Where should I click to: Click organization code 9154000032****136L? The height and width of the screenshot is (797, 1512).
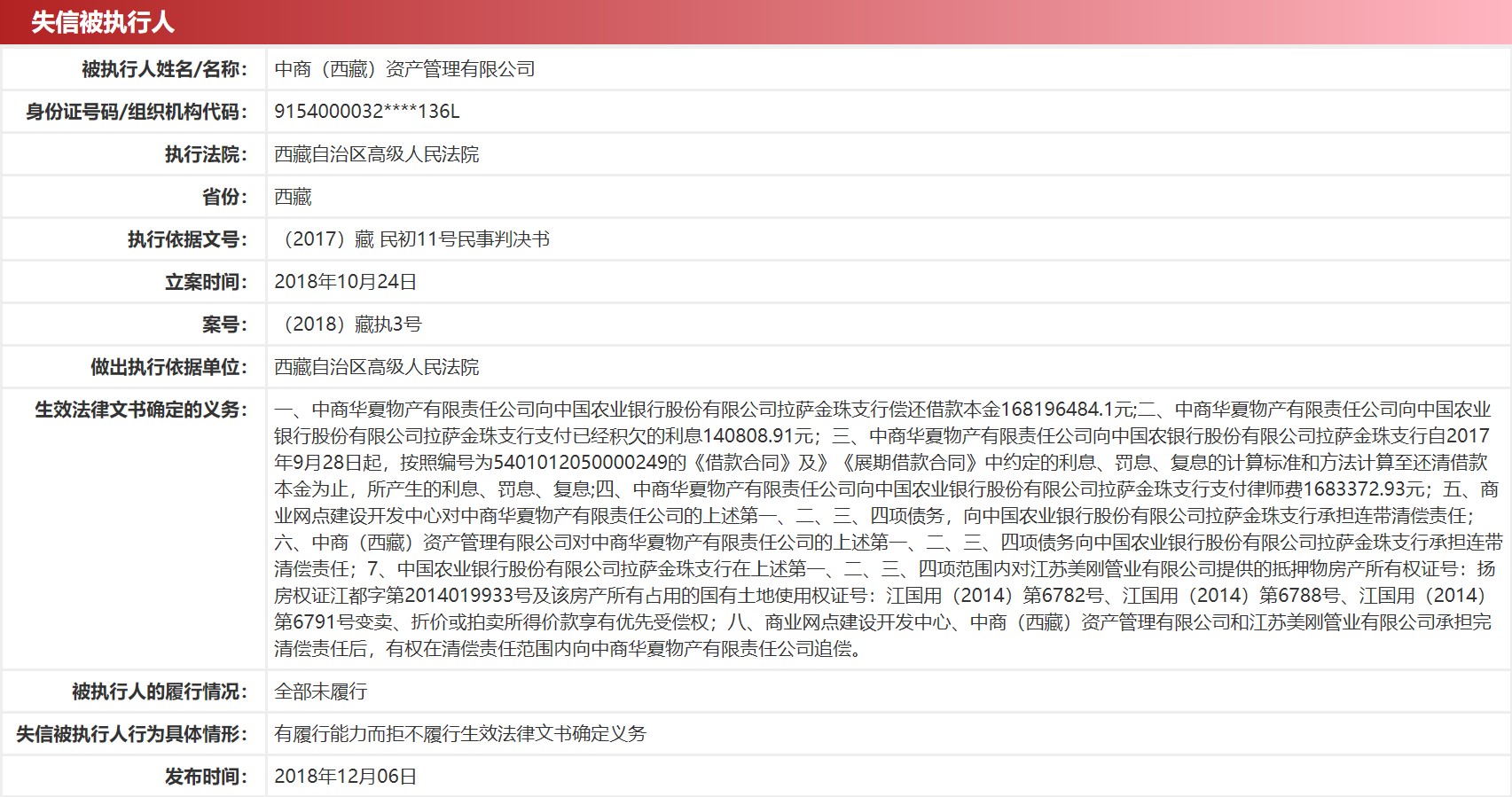coord(366,112)
